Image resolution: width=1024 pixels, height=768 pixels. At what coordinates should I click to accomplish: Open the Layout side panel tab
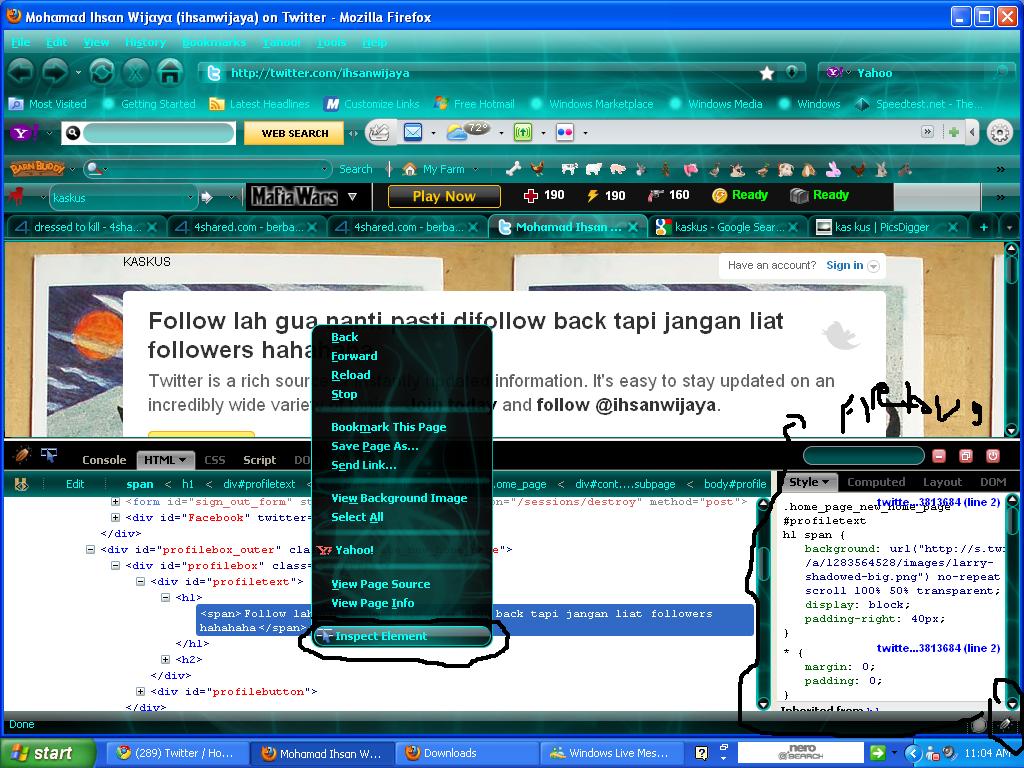coord(942,482)
